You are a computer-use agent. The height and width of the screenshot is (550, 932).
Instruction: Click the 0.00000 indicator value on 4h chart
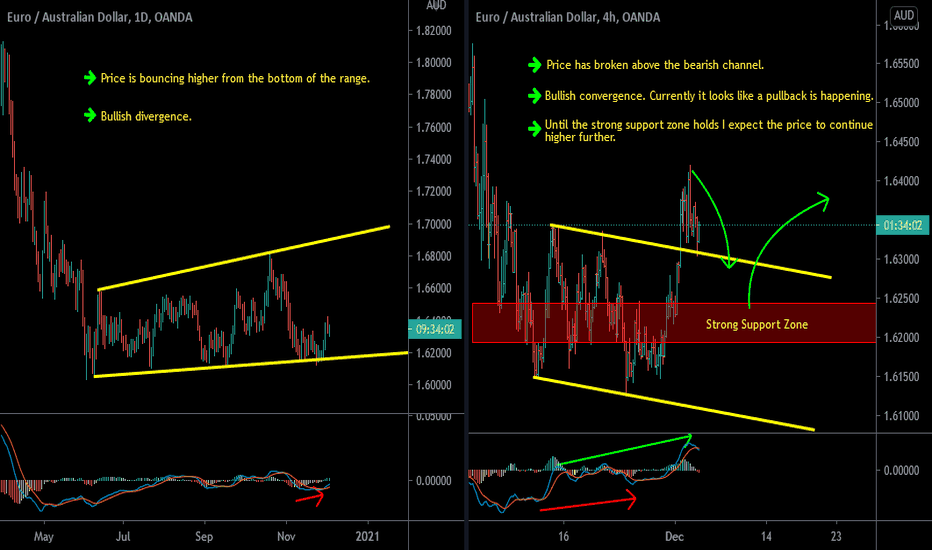(x=901, y=471)
